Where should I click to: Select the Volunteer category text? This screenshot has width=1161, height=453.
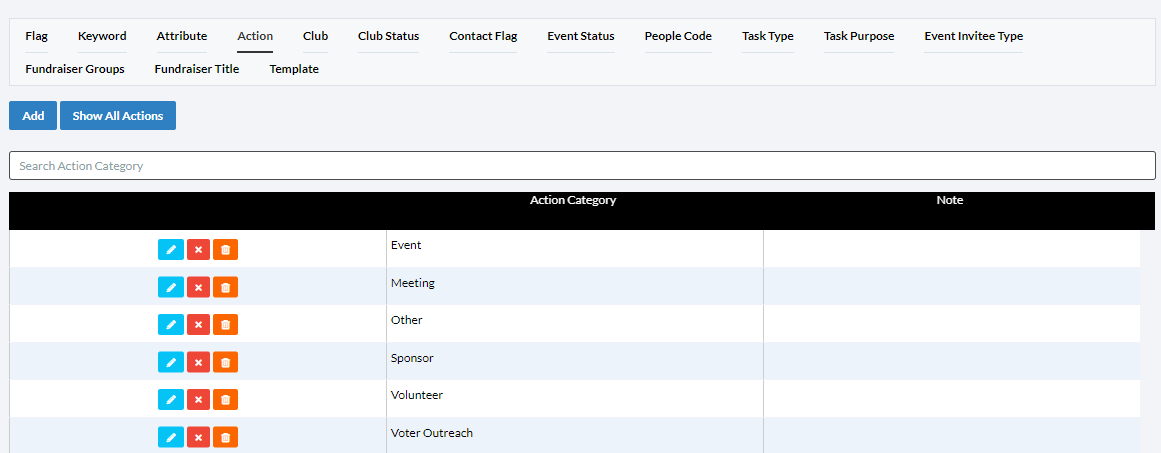[x=417, y=395]
